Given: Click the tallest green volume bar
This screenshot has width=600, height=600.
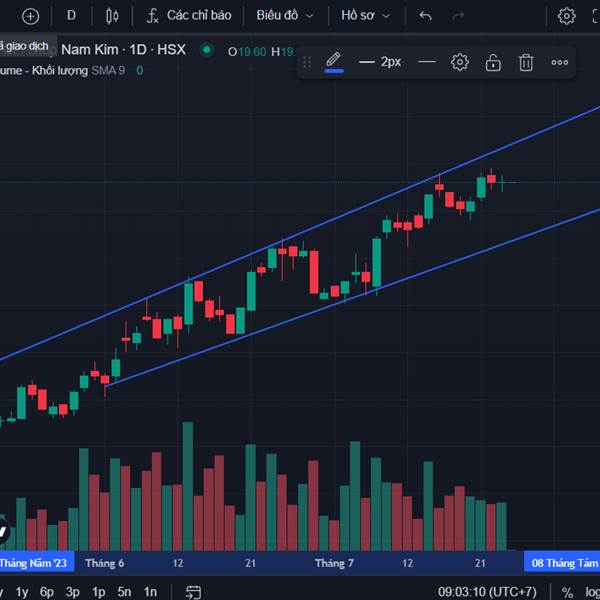Looking at the screenshot, I should pos(188,486).
